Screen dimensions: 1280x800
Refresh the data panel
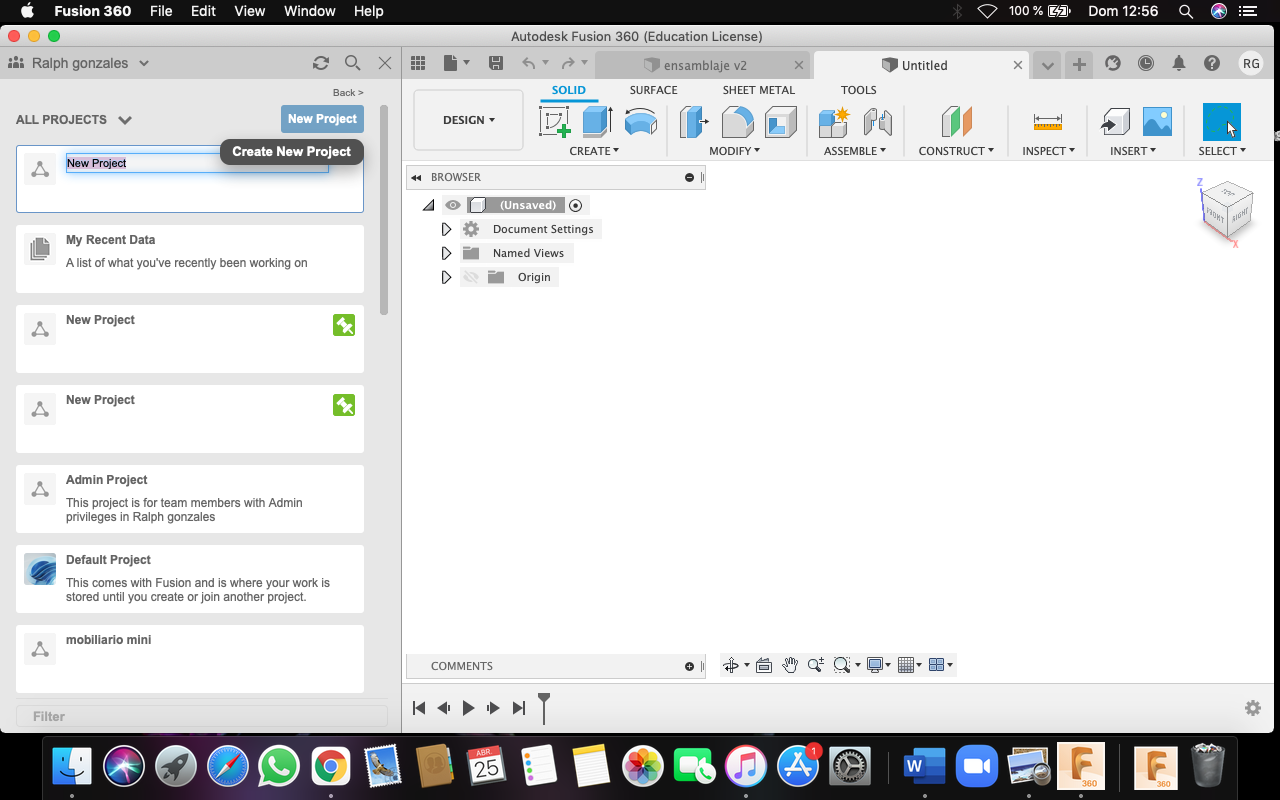point(321,63)
